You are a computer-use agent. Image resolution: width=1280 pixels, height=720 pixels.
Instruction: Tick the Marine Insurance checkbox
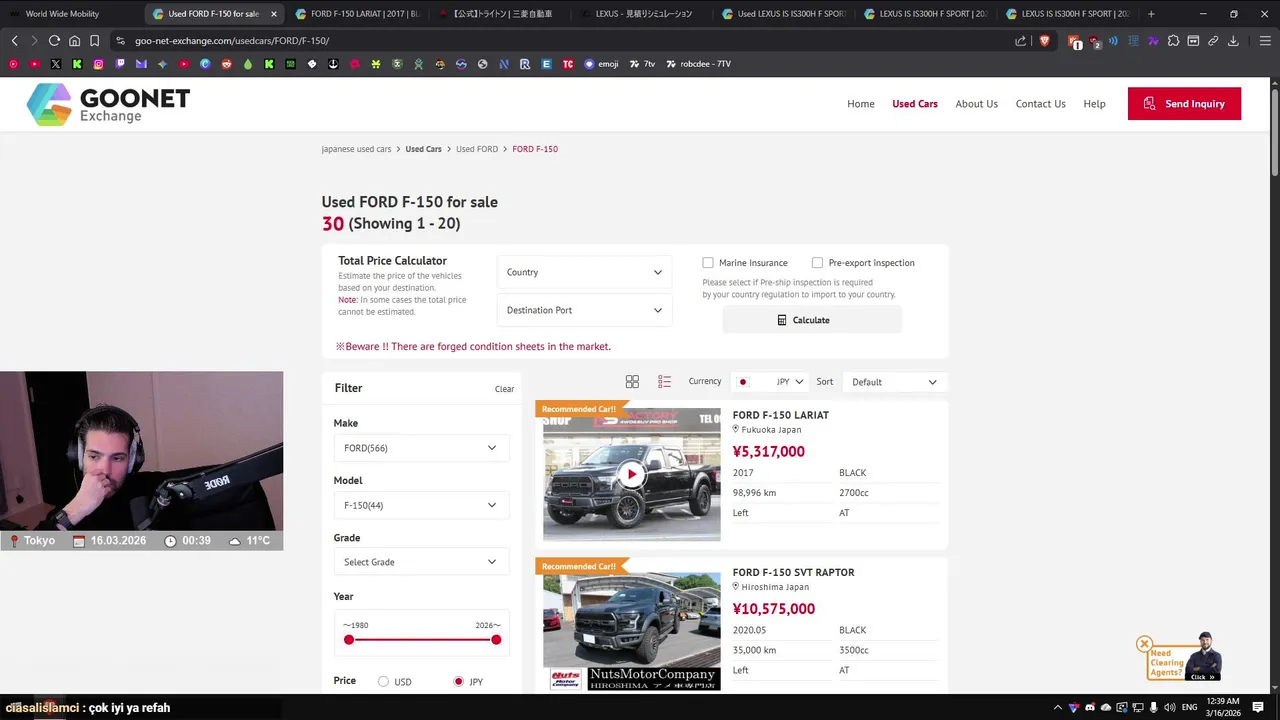[708, 263]
